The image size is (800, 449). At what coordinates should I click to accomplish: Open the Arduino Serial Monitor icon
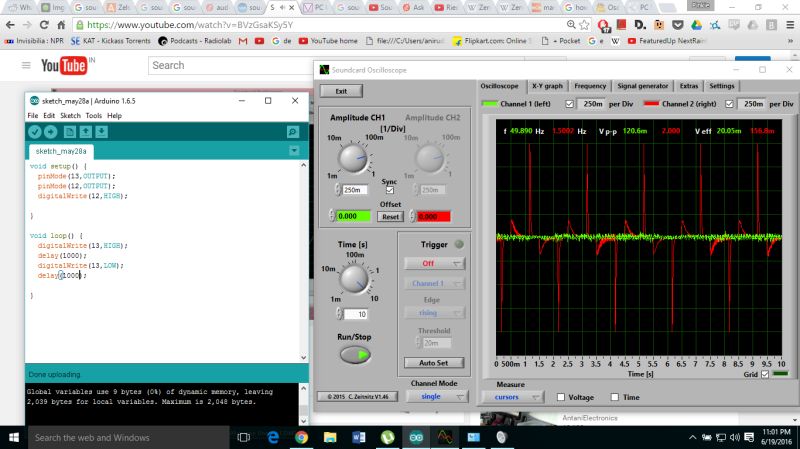pos(293,132)
